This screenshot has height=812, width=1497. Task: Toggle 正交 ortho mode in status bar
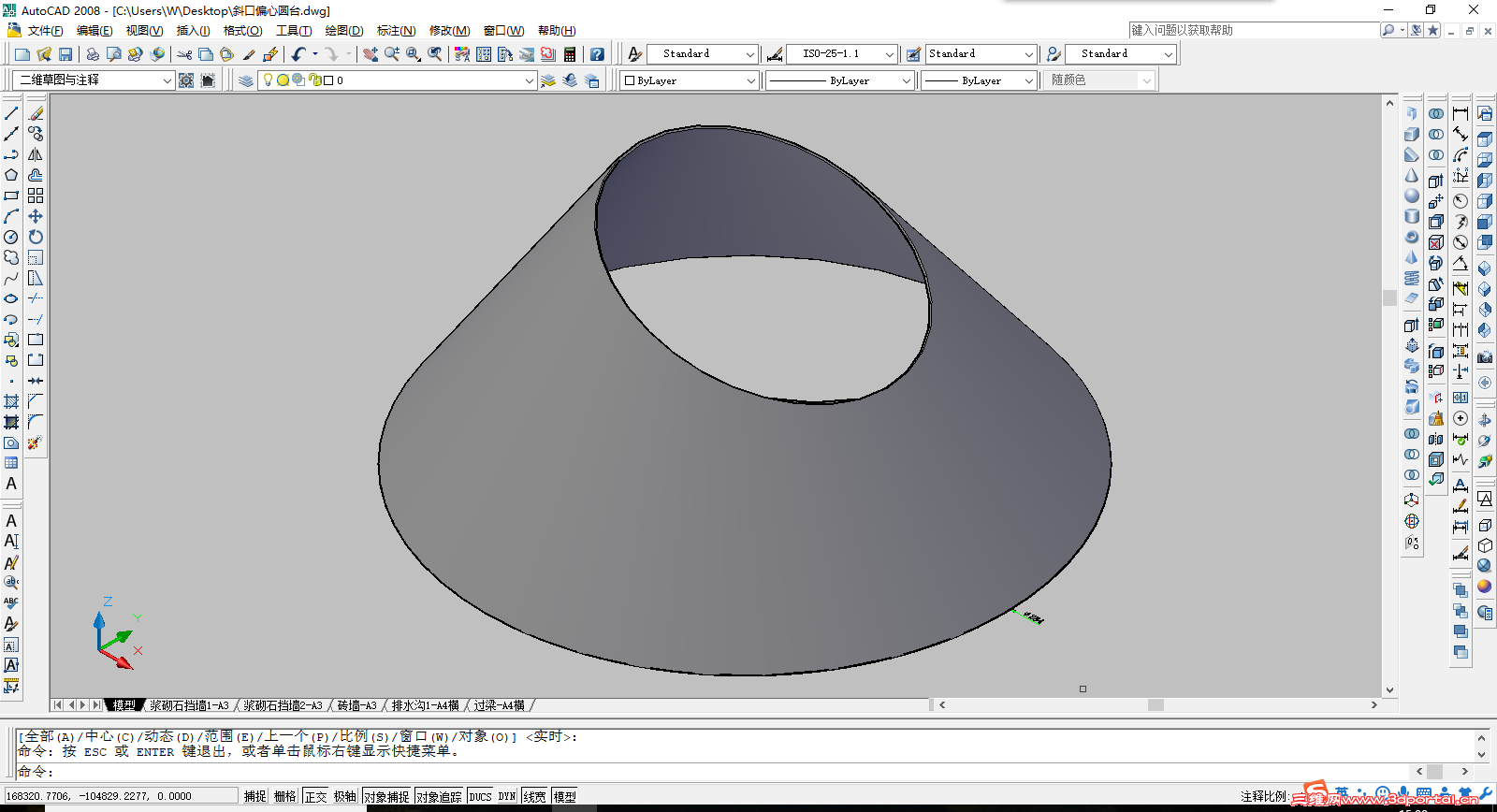(x=315, y=796)
